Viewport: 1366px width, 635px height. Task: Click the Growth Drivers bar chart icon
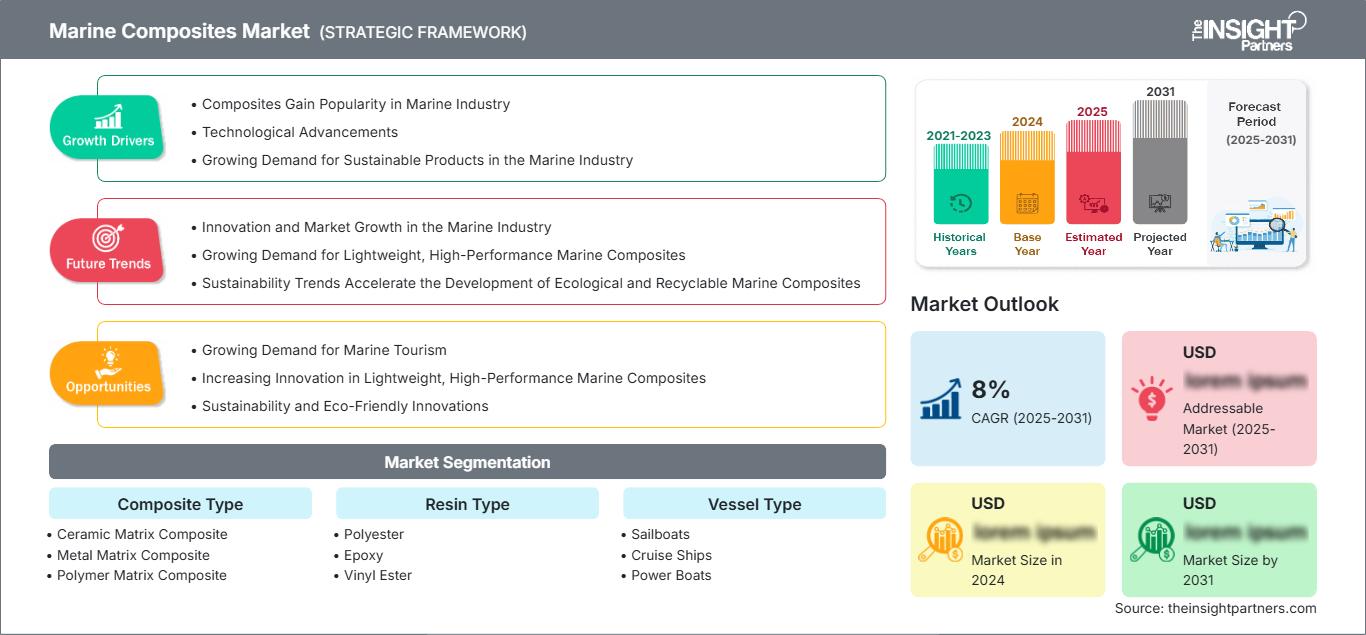pyautogui.click(x=108, y=116)
